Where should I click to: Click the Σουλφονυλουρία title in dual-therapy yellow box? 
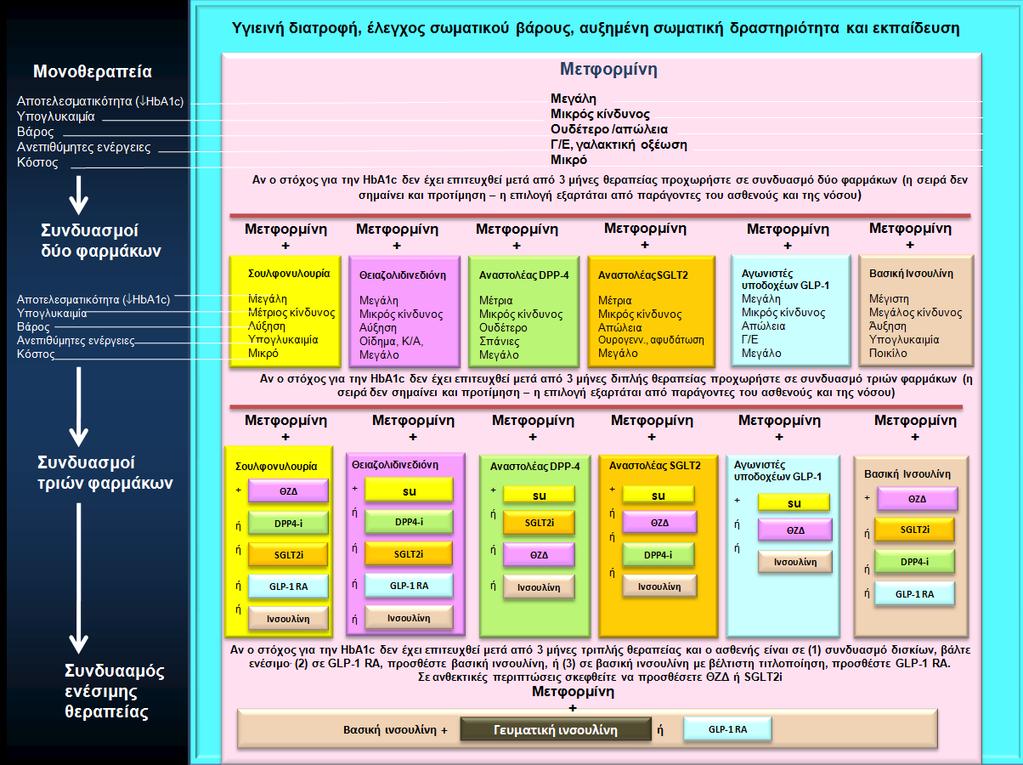tap(289, 274)
